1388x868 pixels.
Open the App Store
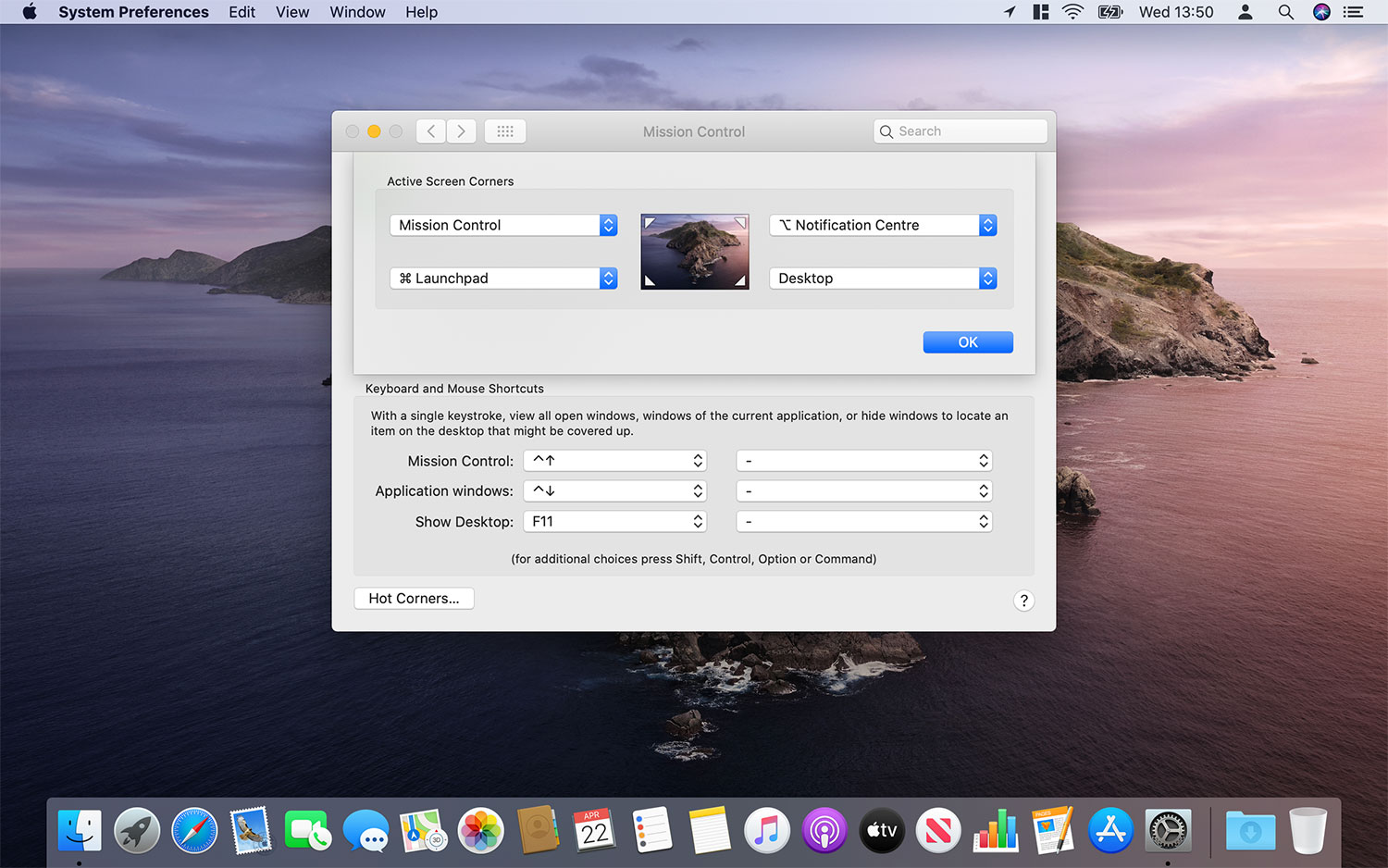click(1109, 830)
